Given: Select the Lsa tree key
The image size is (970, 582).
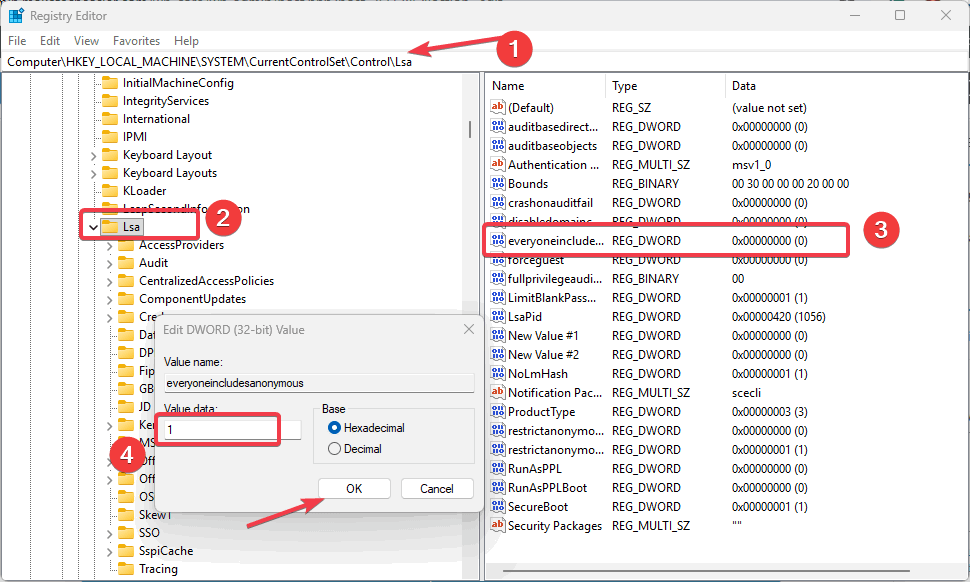Looking at the screenshot, I should pyautogui.click(x=131, y=227).
